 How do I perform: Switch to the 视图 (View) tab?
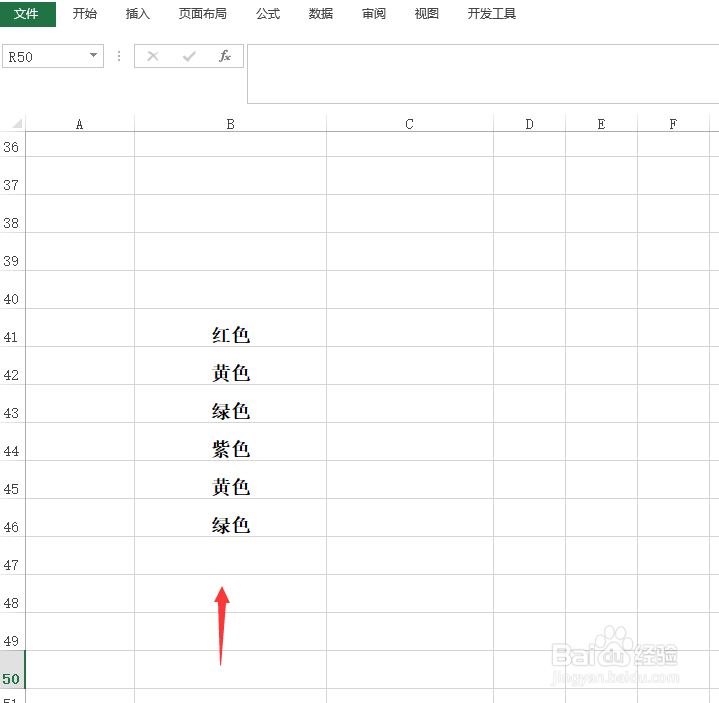point(426,14)
